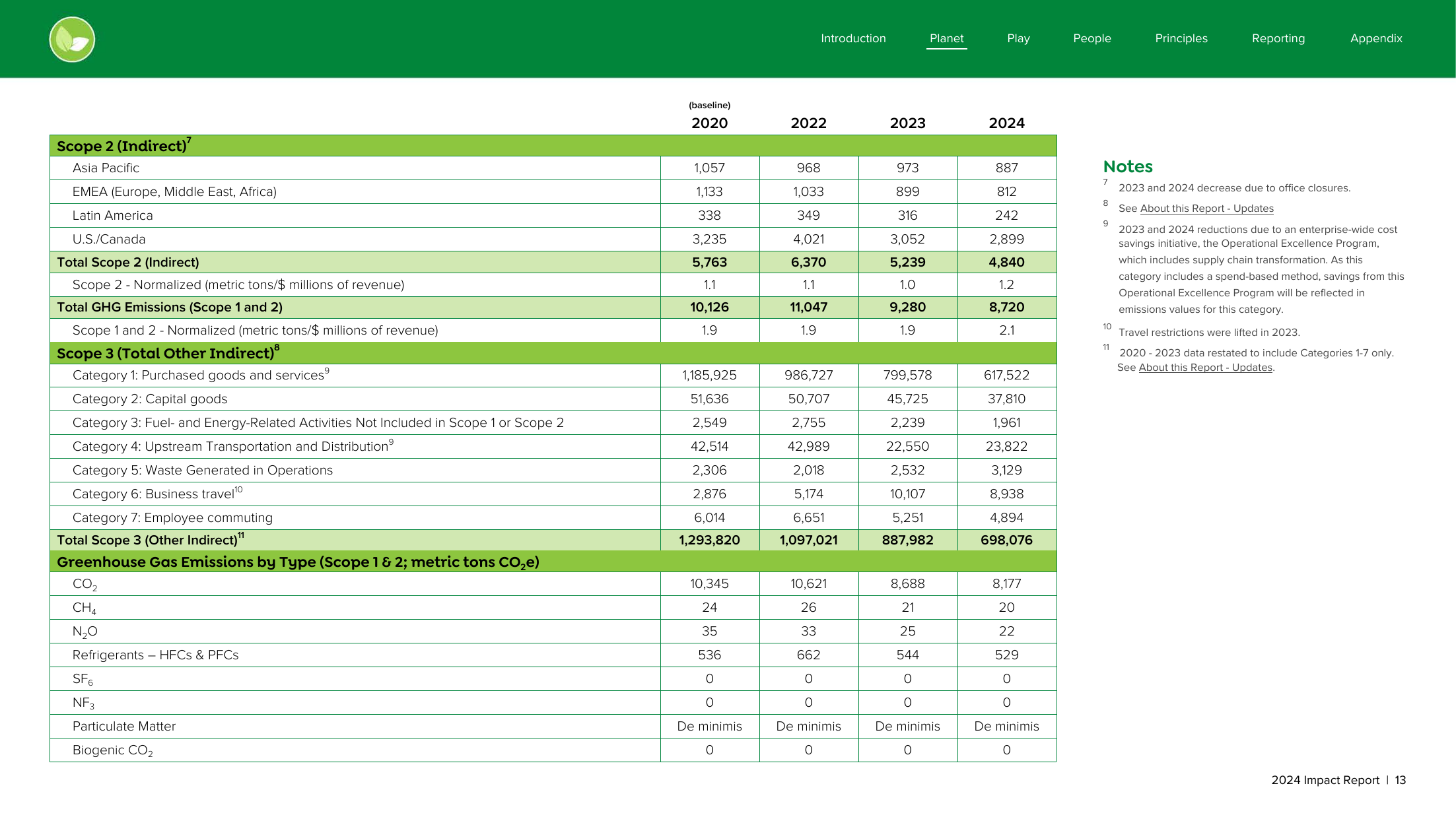Click EMEA (Europe, Middle East, Africa) label

point(174,192)
